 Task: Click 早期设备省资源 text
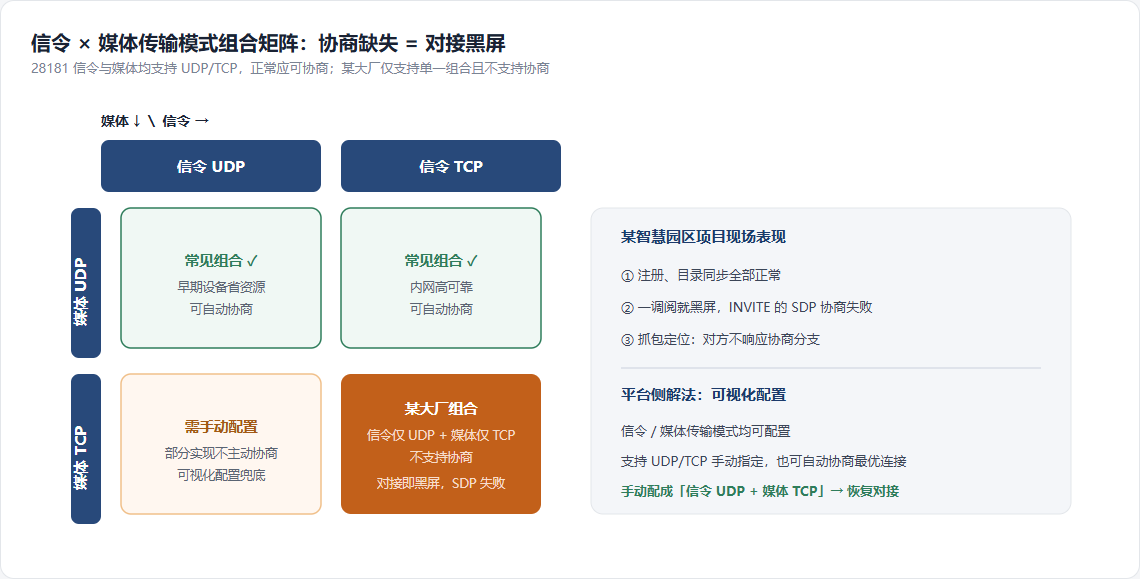coord(221,287)
